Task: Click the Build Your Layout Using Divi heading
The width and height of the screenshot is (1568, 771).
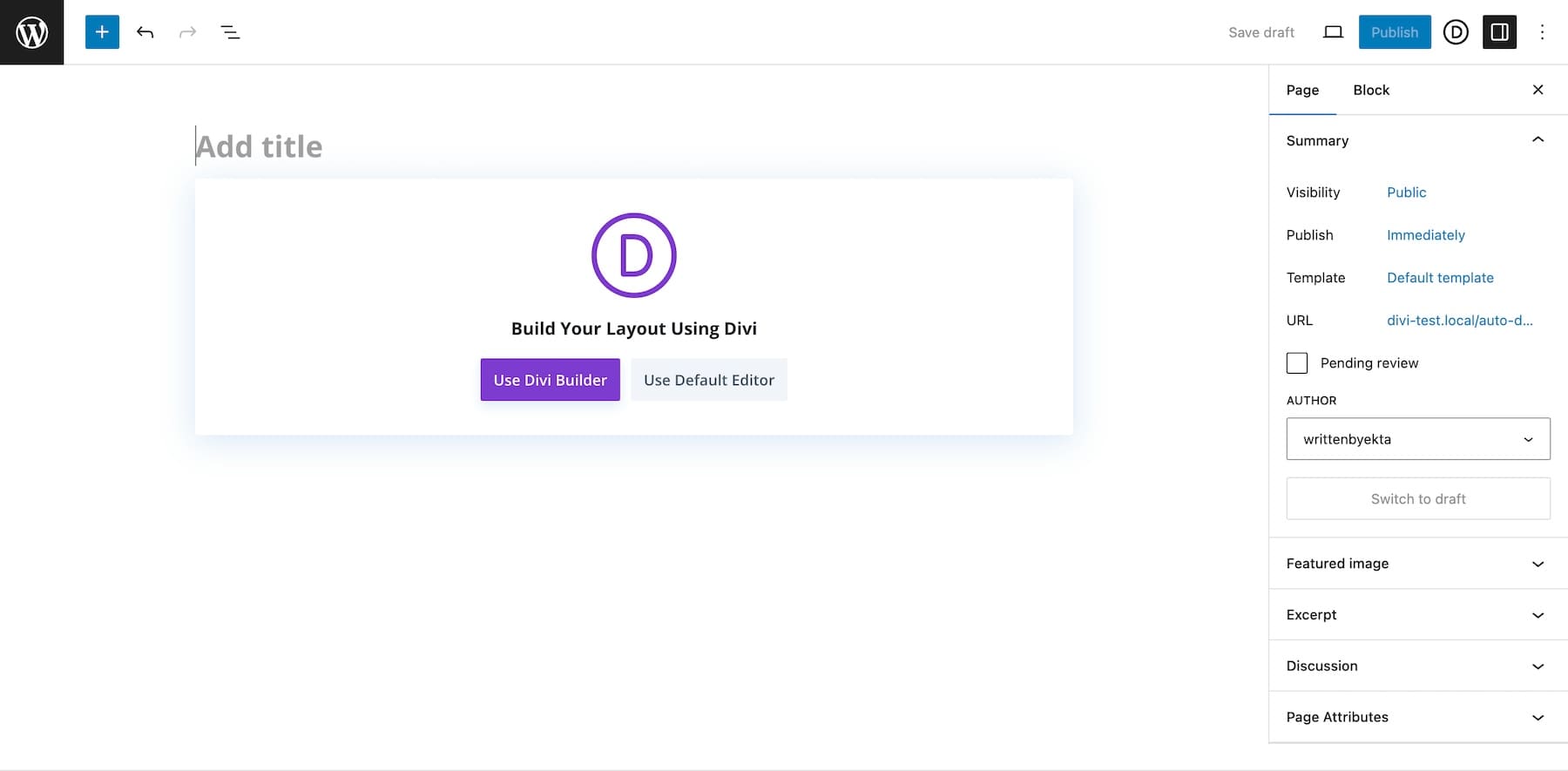Action: pyautogui.click(x=634, y=328)
